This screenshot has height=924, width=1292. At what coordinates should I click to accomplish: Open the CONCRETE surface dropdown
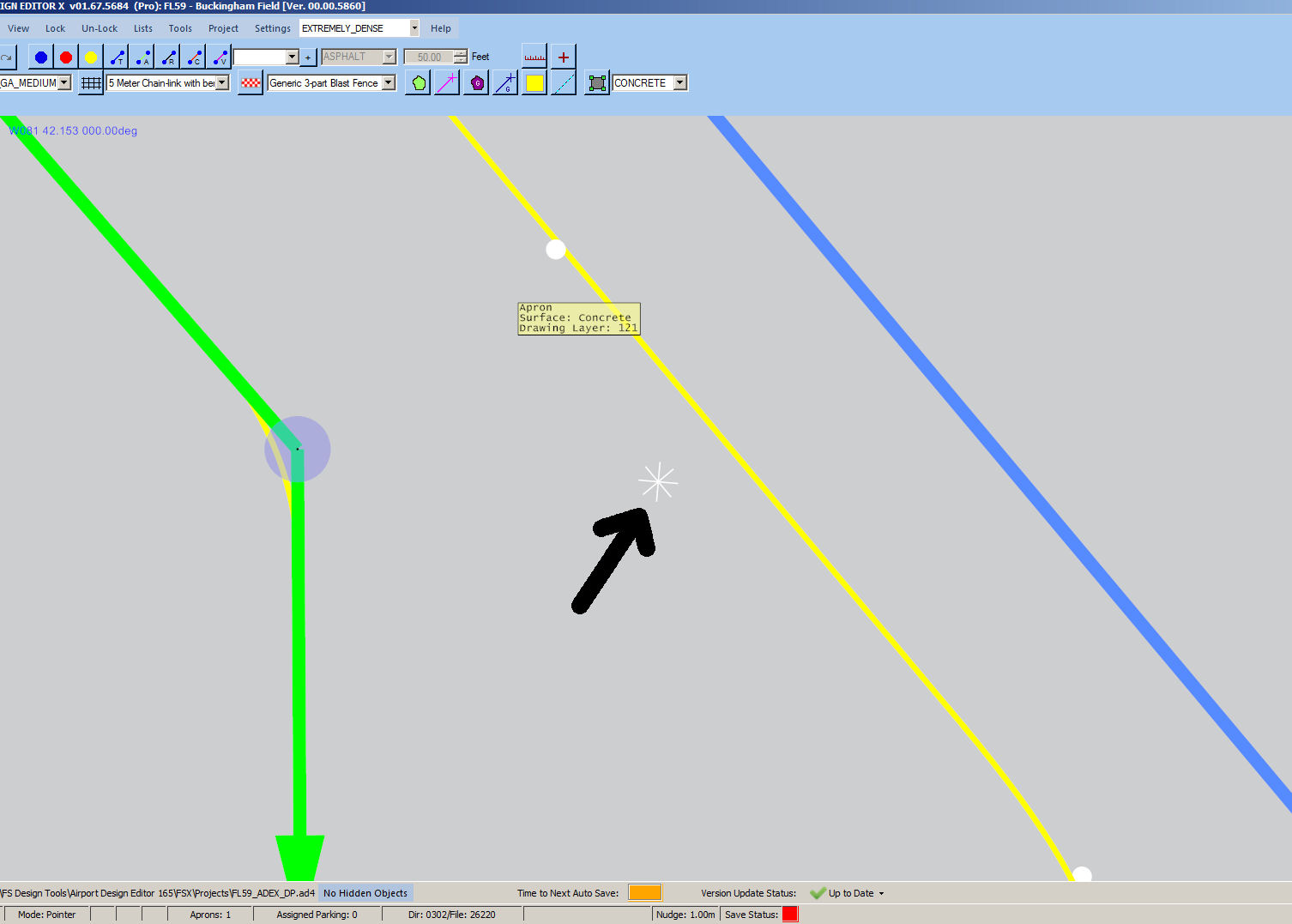pyautogui.click(x=679, y=82)
